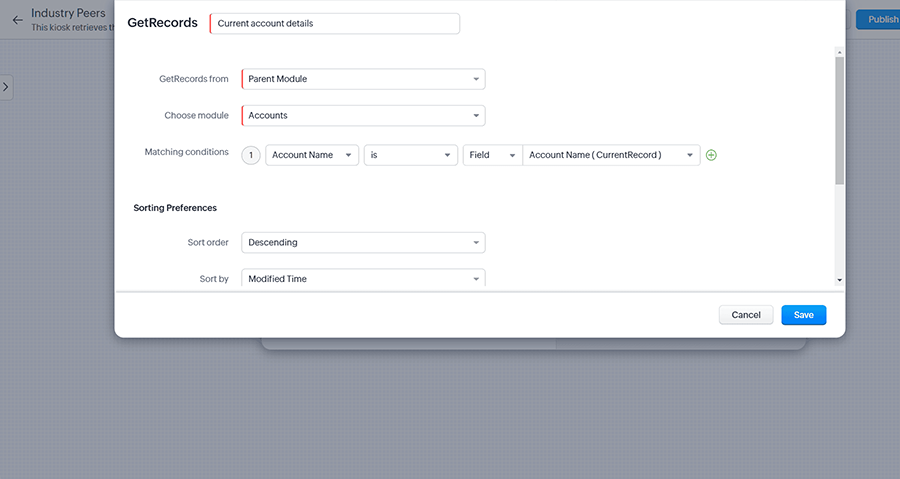Open the Account Name condition field dropdown

coord(312,155)
